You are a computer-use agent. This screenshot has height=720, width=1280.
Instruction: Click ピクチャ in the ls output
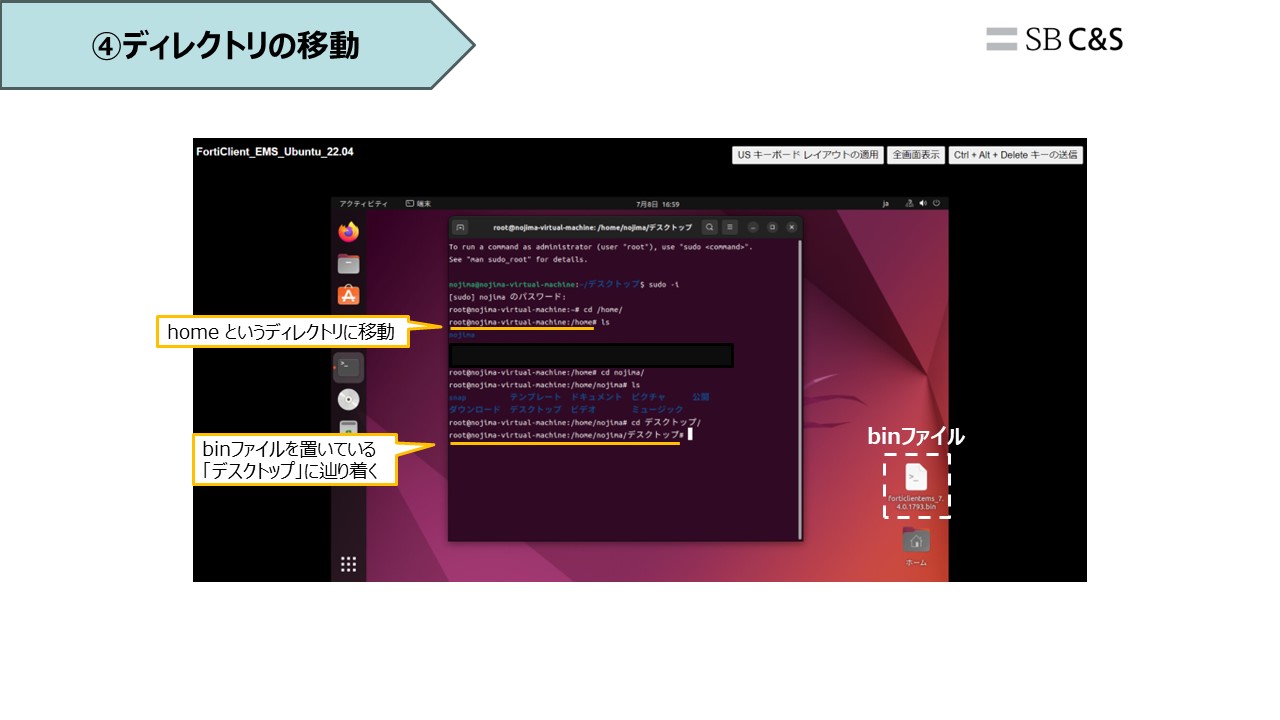648,397
